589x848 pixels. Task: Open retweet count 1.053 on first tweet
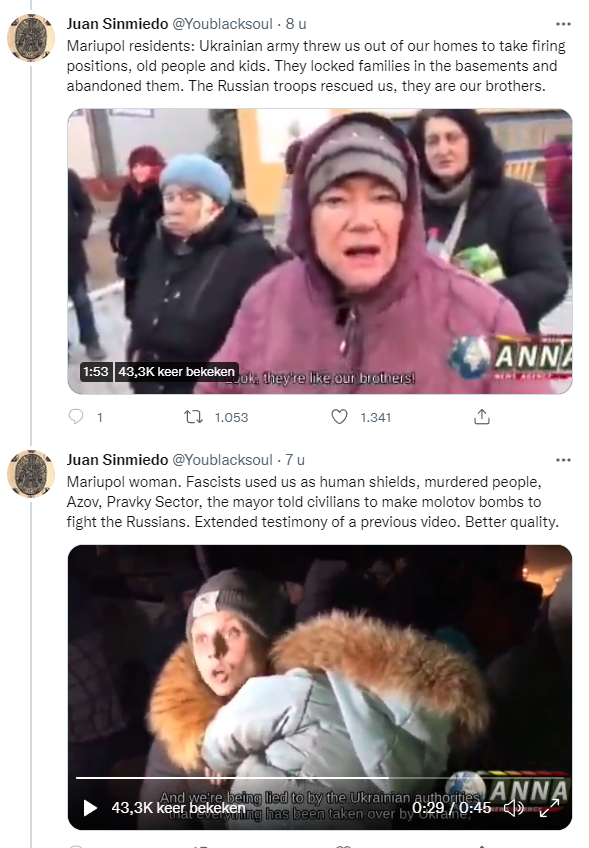pos(231,418)
